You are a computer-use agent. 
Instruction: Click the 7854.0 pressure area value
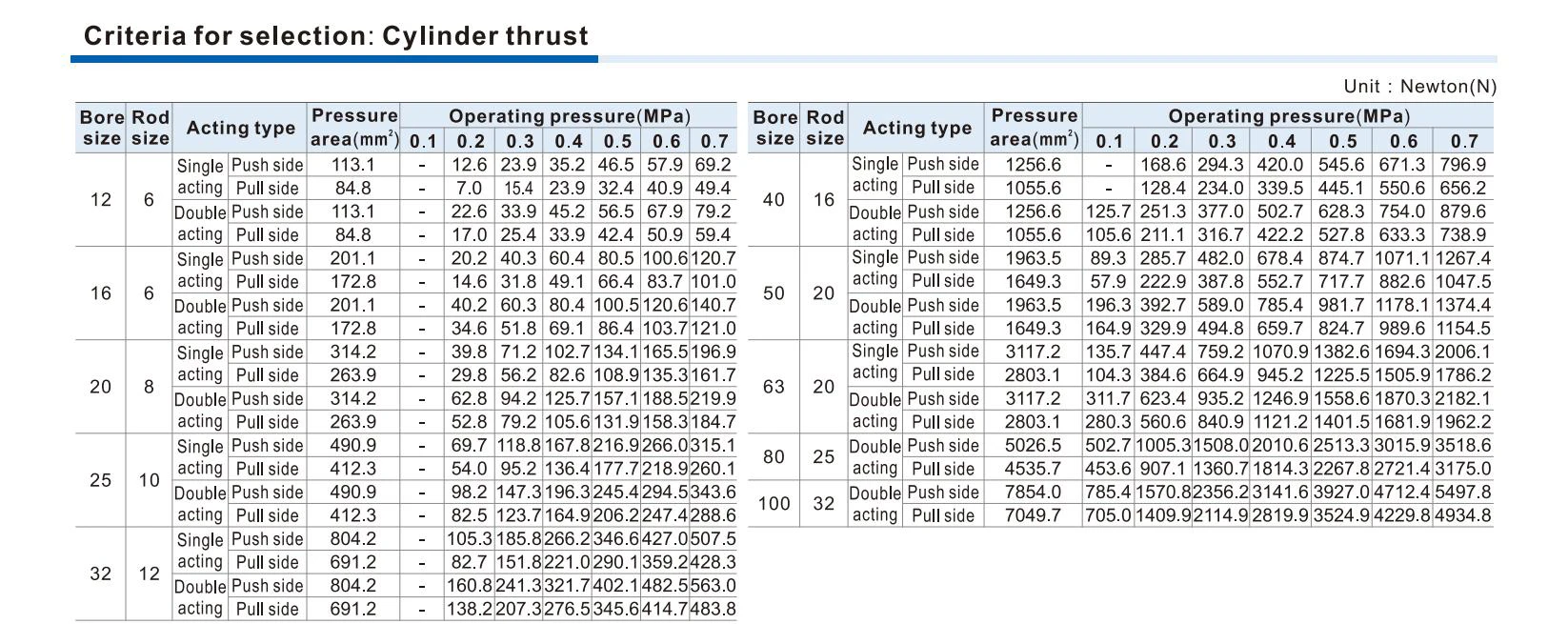point(1034,492)
